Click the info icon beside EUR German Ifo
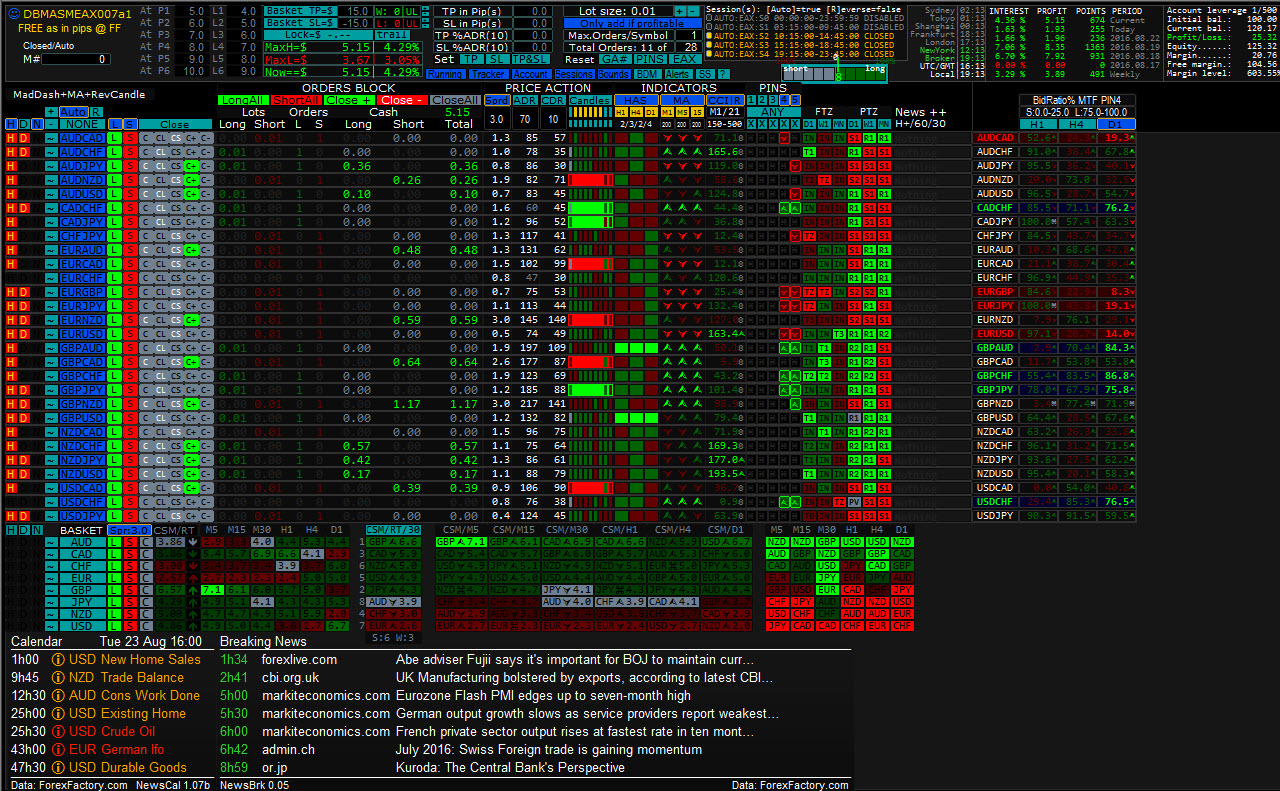Viewport: 1280px width, 791px height. click(58, 750)
